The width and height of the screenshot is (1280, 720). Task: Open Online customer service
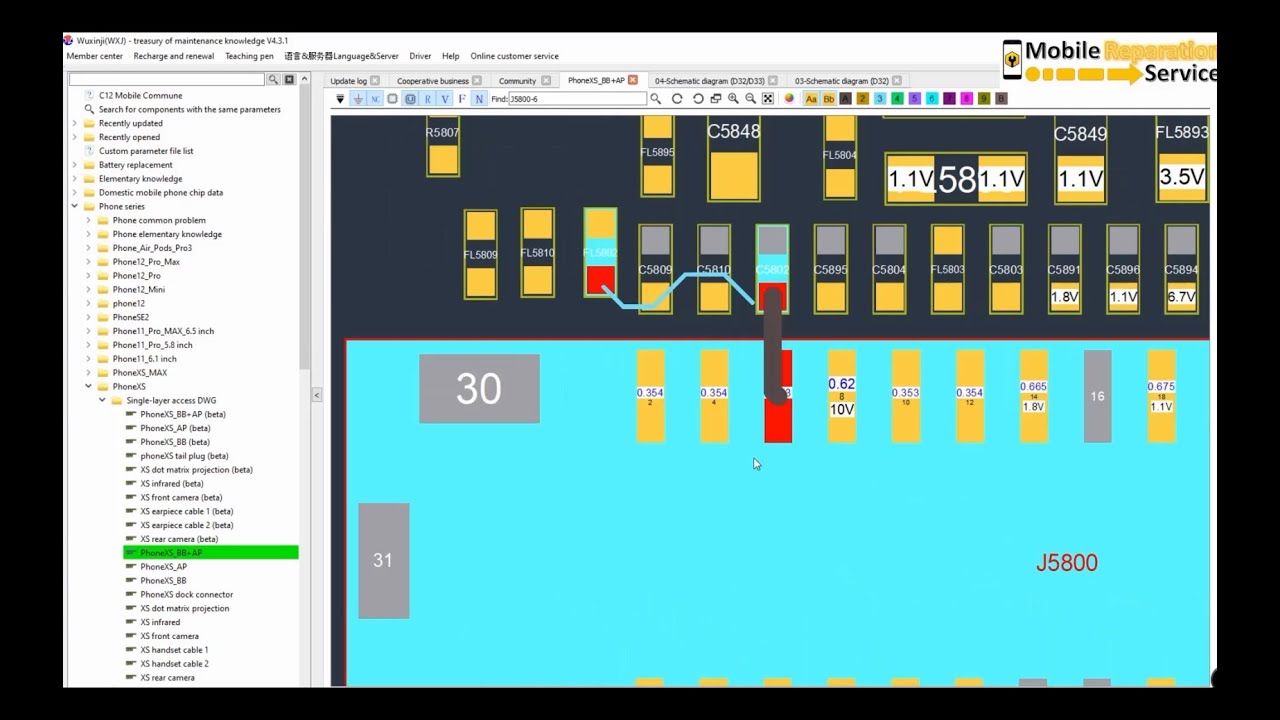pos(515,56)
